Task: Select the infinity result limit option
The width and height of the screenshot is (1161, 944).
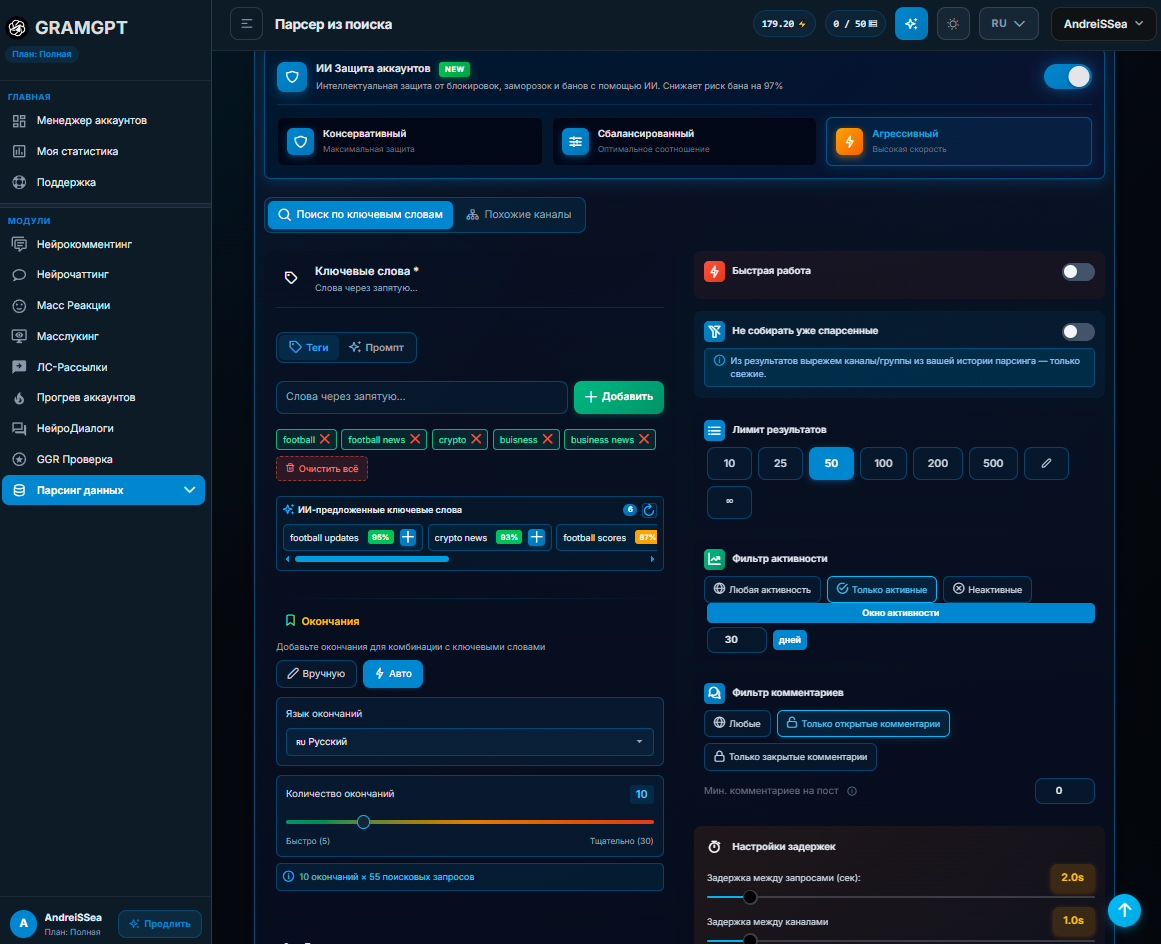Action: [729, 501]
